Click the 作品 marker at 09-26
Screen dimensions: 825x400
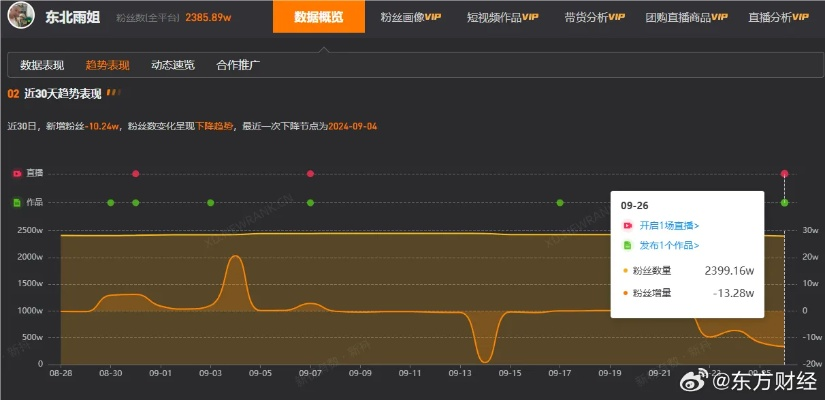tap(784, 203)
